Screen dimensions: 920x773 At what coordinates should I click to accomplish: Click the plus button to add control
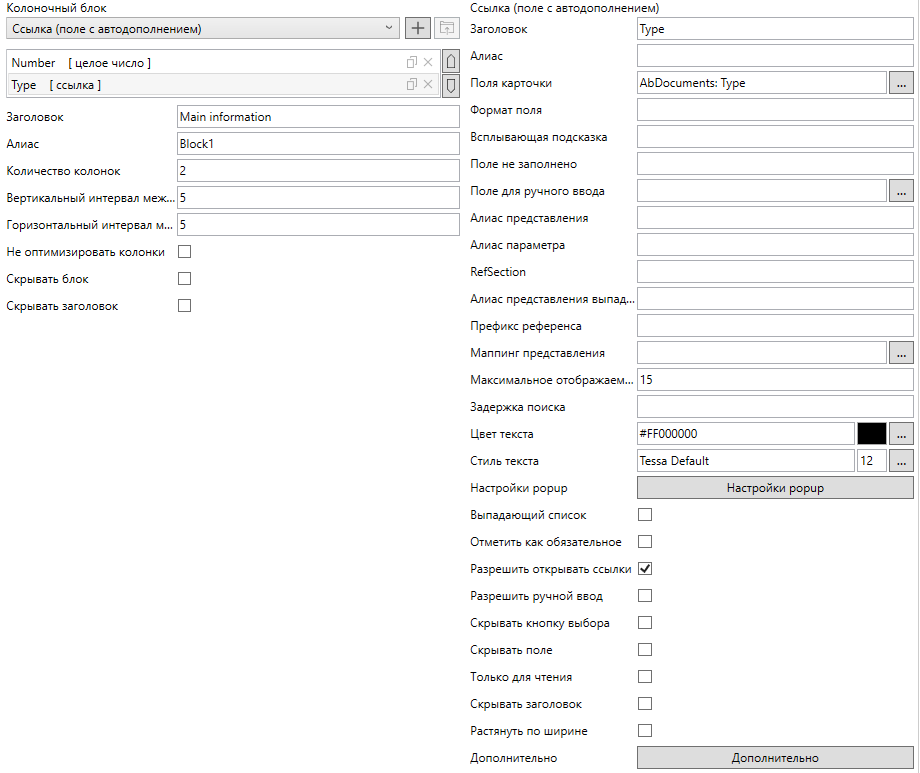[x=419, y=29]
